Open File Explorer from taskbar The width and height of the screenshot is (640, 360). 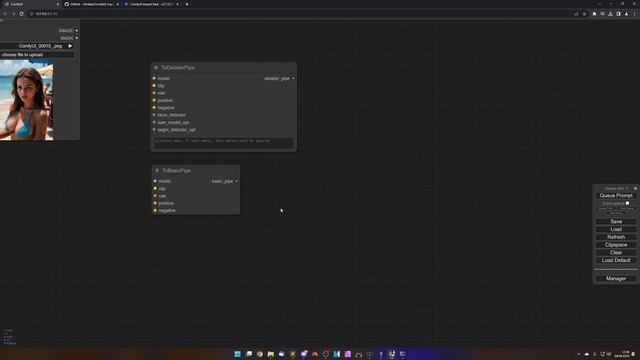coord(271,354)
